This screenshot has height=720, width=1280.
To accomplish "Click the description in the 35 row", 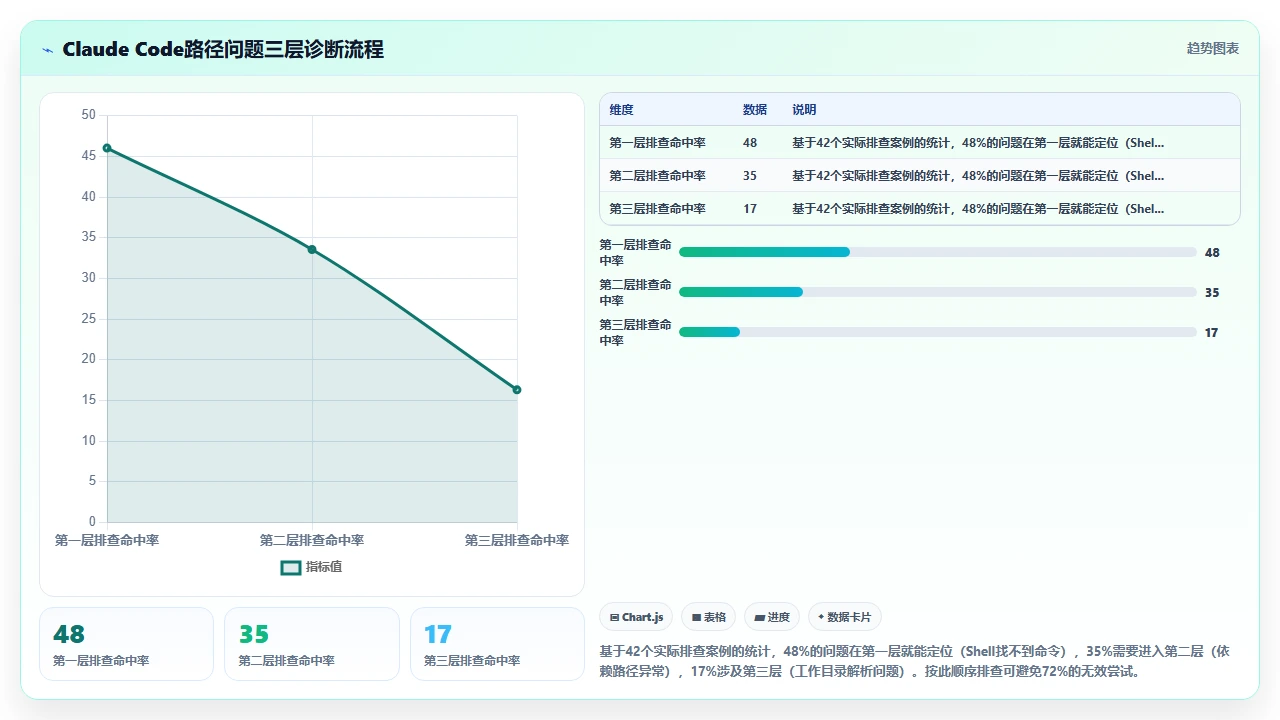I will coord(978,176).
